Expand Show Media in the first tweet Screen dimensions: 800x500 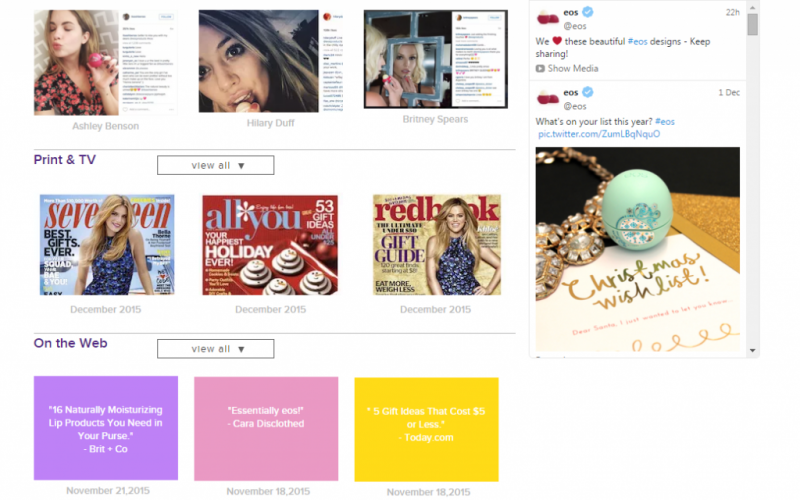point(567,68)
